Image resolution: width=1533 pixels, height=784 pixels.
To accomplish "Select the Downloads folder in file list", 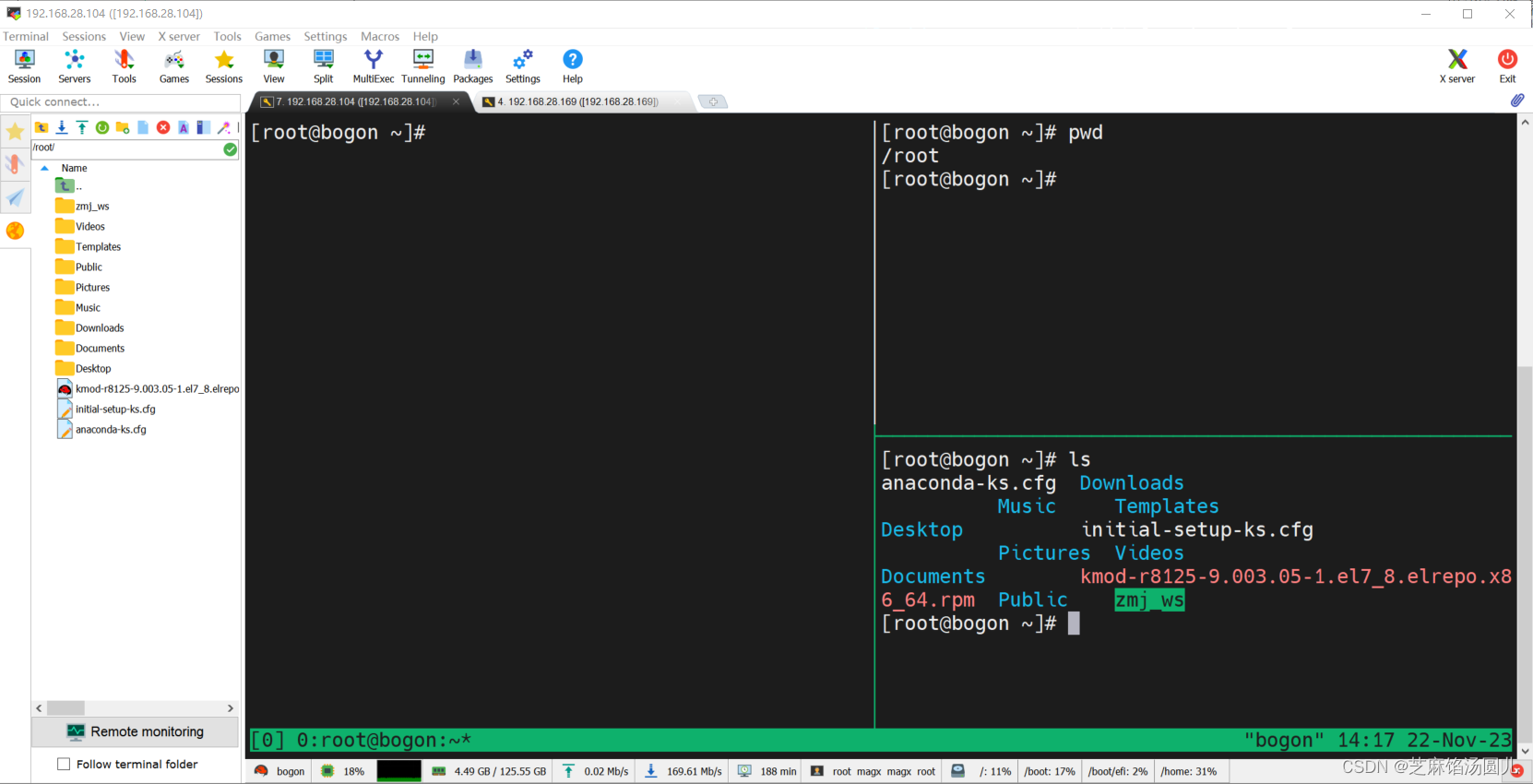I will click(90, 327).
